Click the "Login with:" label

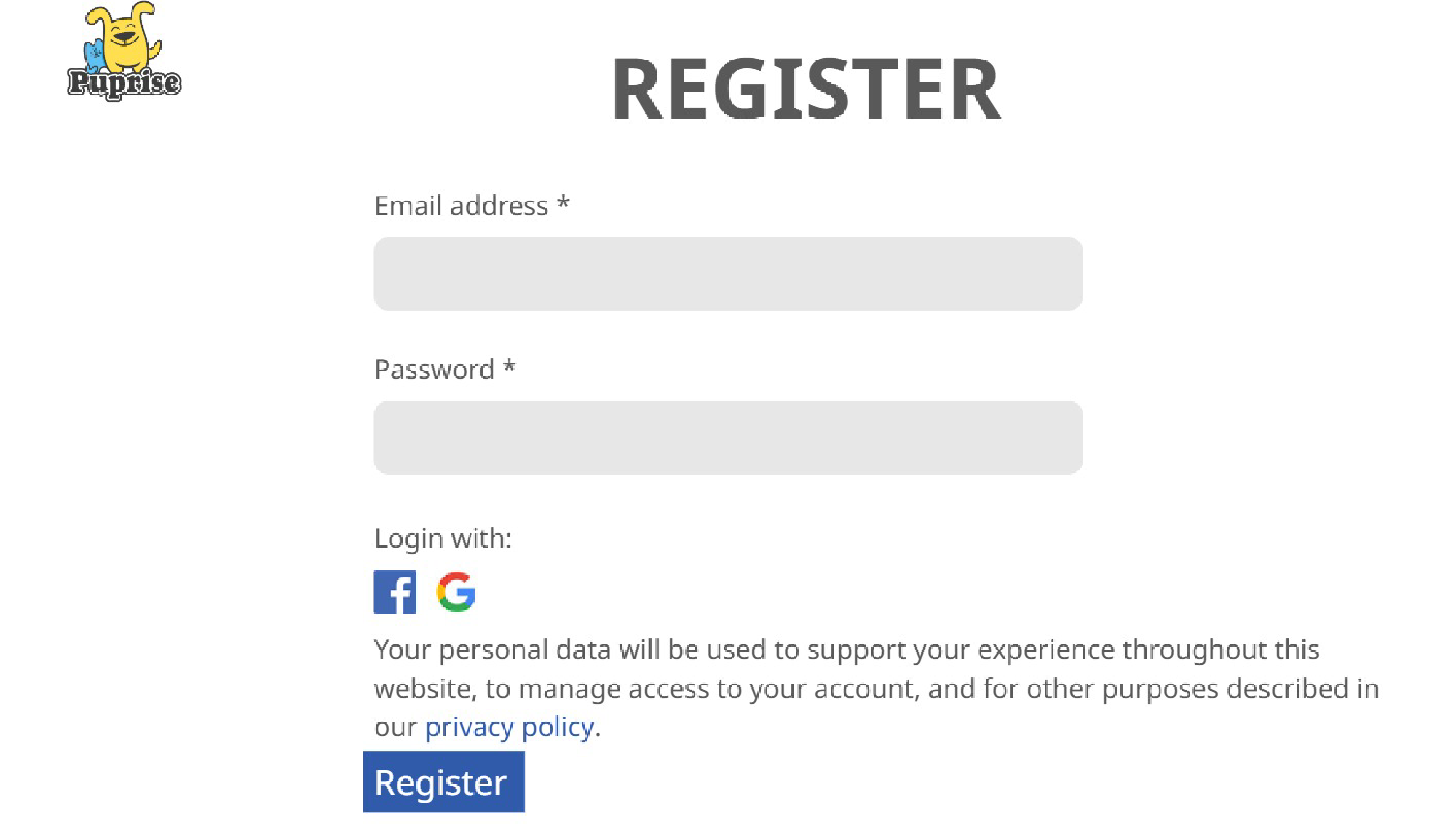[x=443, y=539]
